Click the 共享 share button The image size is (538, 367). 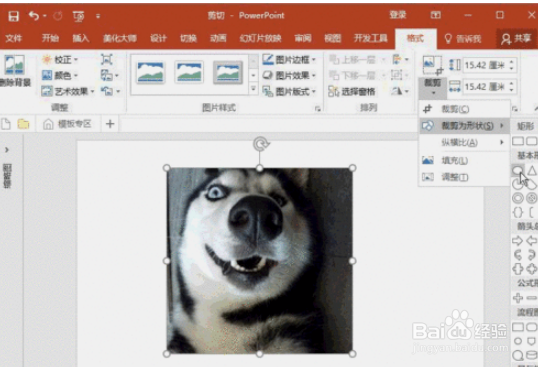pyautogui.click(x=516, y=39)
